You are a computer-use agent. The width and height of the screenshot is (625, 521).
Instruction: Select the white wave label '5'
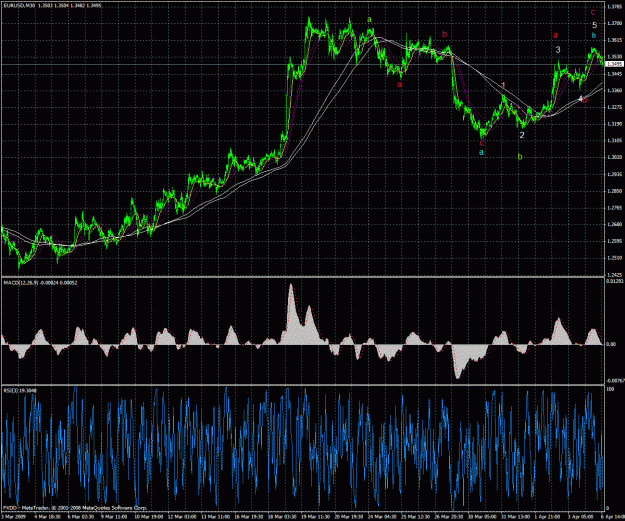[594, 25]
